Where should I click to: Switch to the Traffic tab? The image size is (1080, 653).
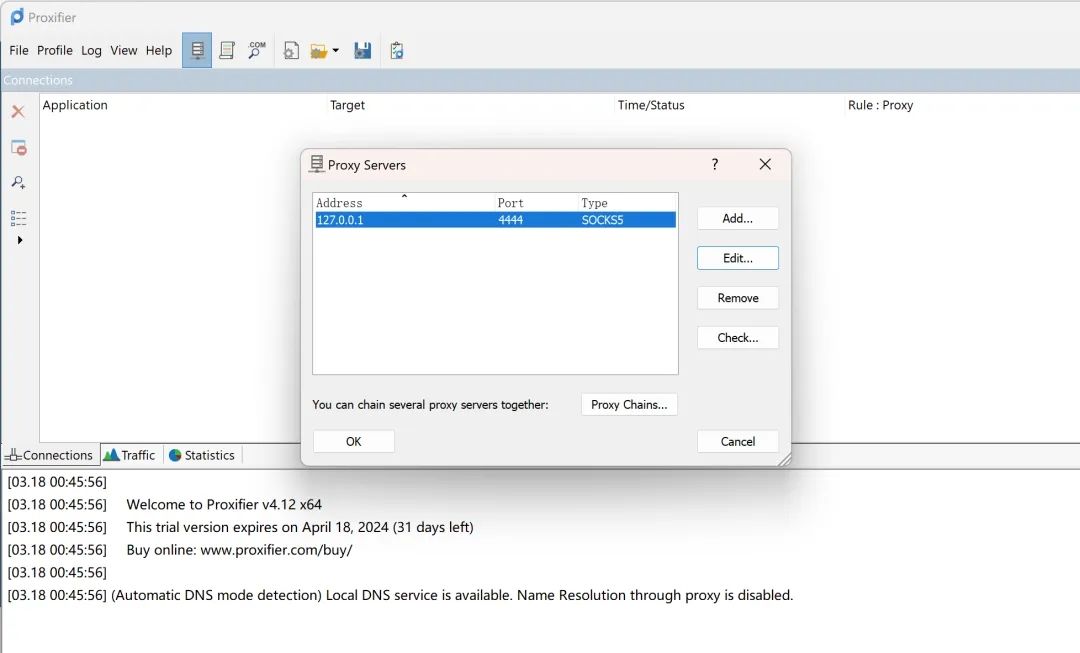130,455
